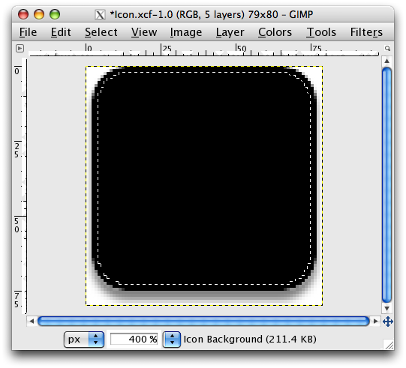Open the Layer menu

coord(230,32)
